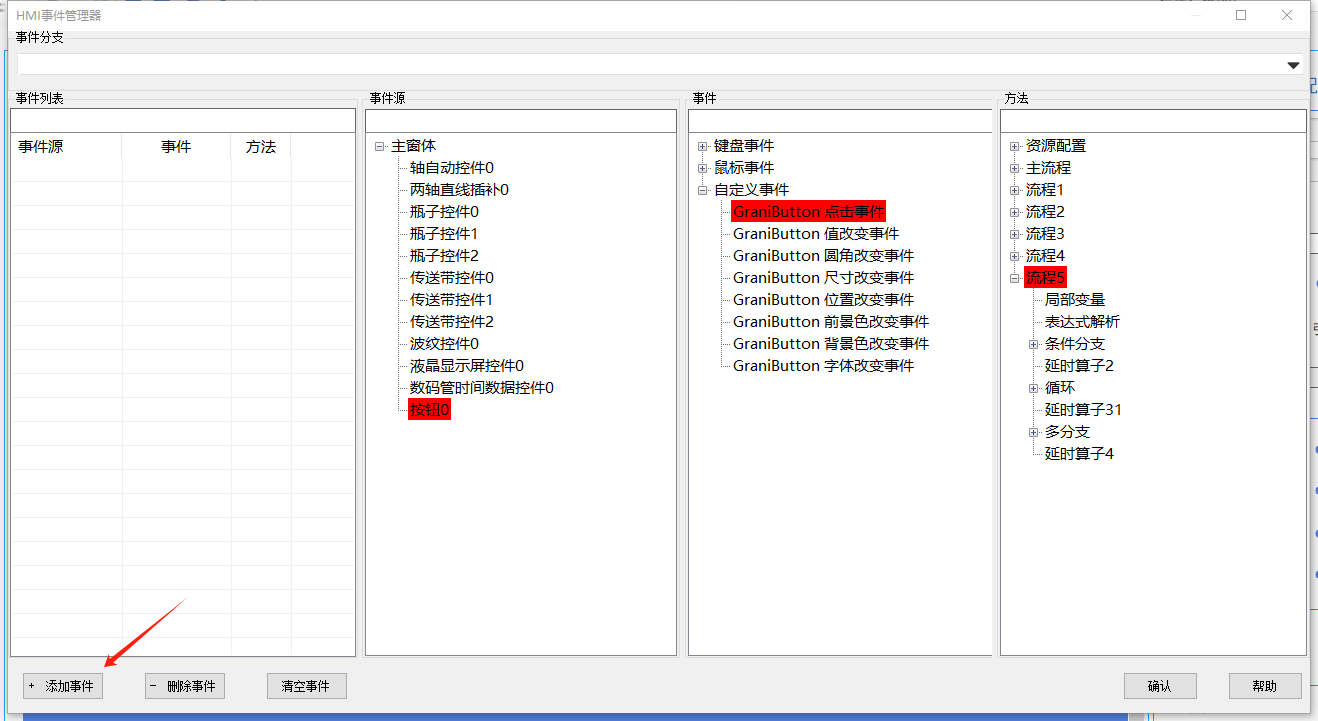Screen dimensions: 1318x721
Task: Select GraniButton 位置改变事件
Action: click(x=824, y=300)
